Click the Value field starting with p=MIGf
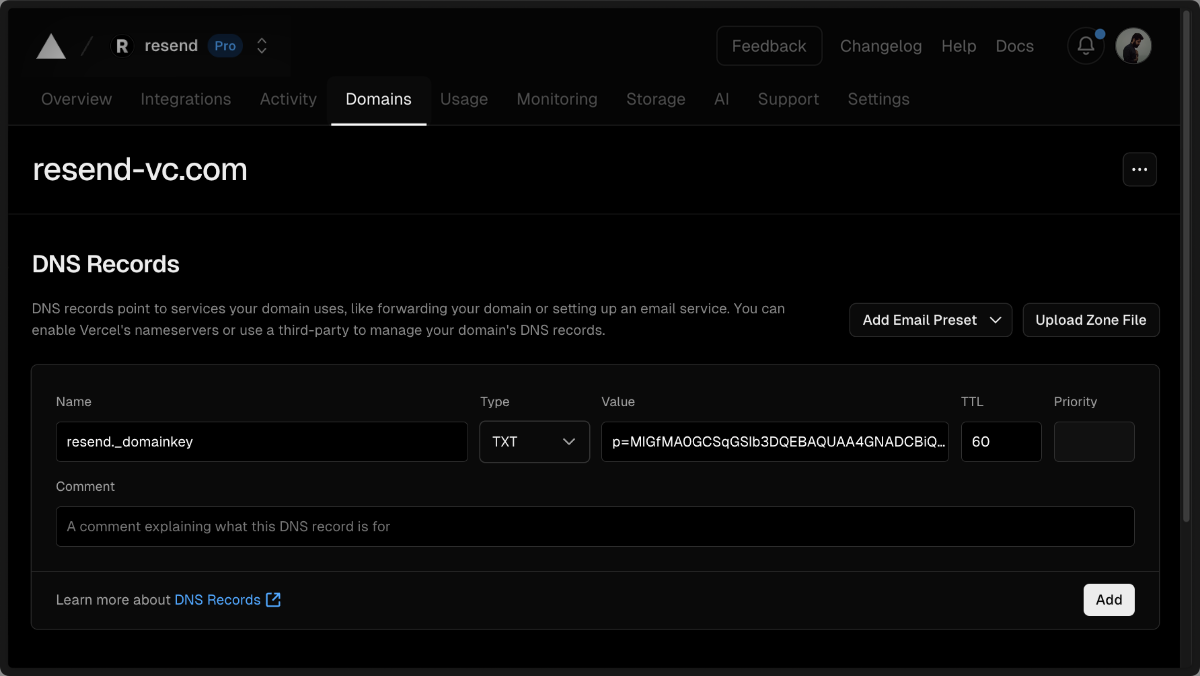The height and width of the screenshot is (676, 1200). 775,441
